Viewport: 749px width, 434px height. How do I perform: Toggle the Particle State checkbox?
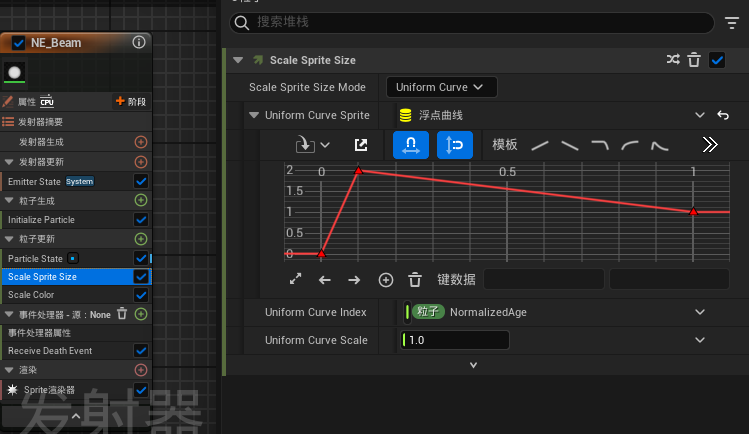click(x=141, y=258)
